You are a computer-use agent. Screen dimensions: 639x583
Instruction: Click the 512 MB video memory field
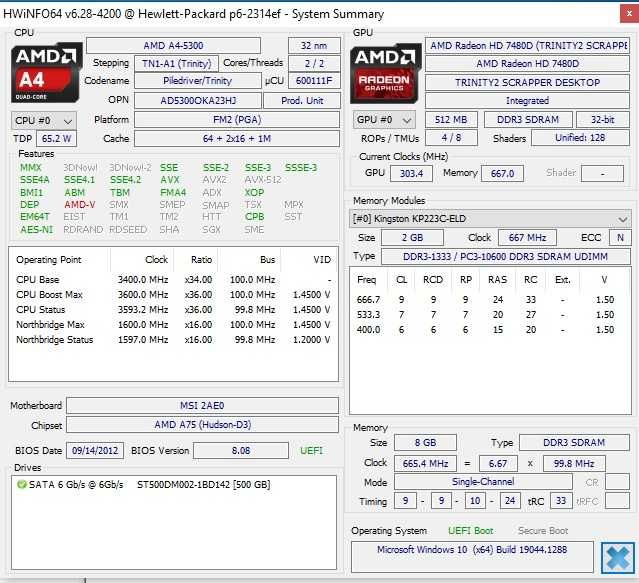coord(451,120)
